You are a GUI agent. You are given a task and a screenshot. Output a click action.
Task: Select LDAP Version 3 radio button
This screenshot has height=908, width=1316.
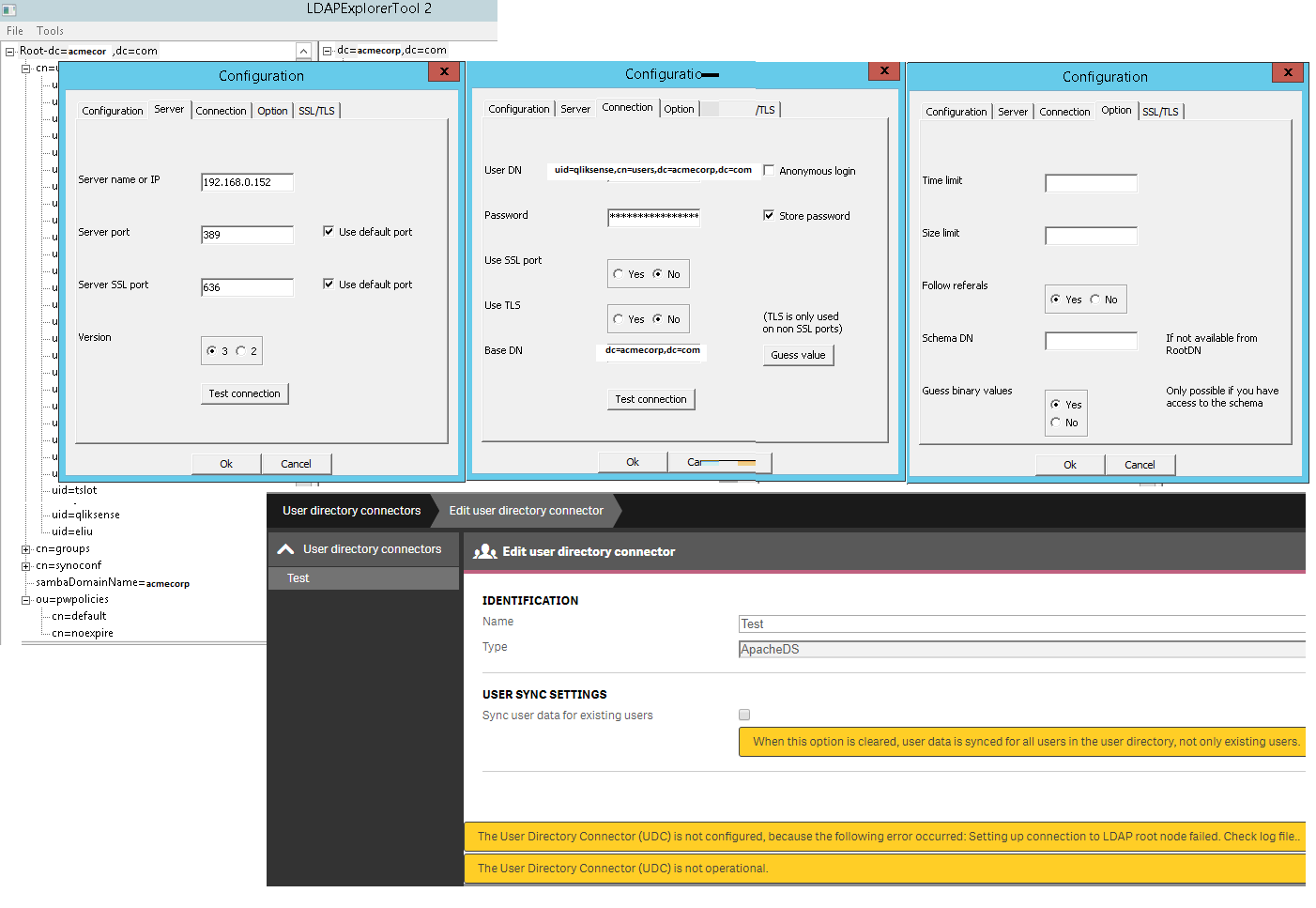pos(211,350)
